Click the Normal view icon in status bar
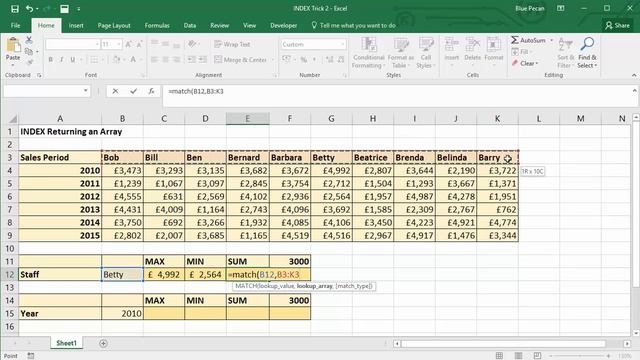Viewport: 640px width, 360px height. (499, 356)
